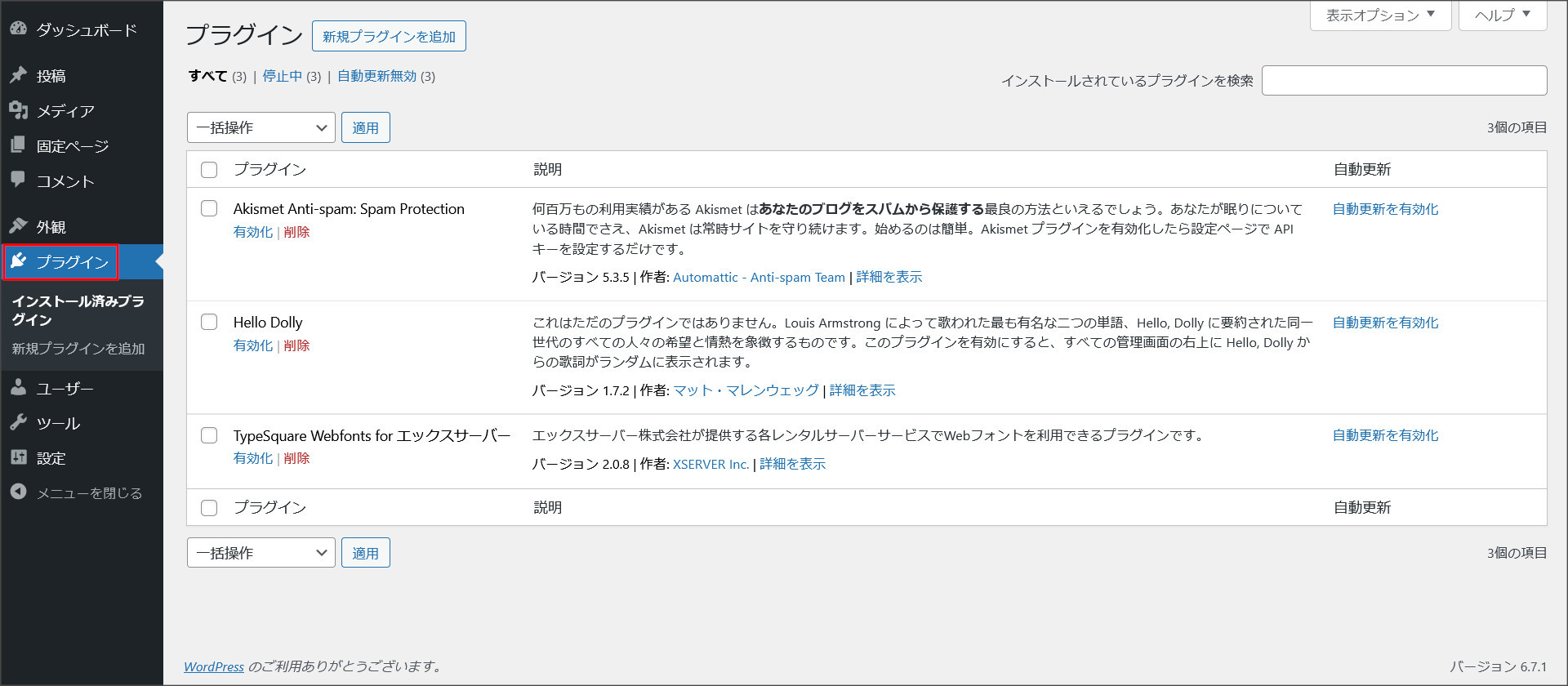Click the plug icon beside プラグイン
The height and width of the screenshot is (686, 1568).
click(x=18, y=261)
